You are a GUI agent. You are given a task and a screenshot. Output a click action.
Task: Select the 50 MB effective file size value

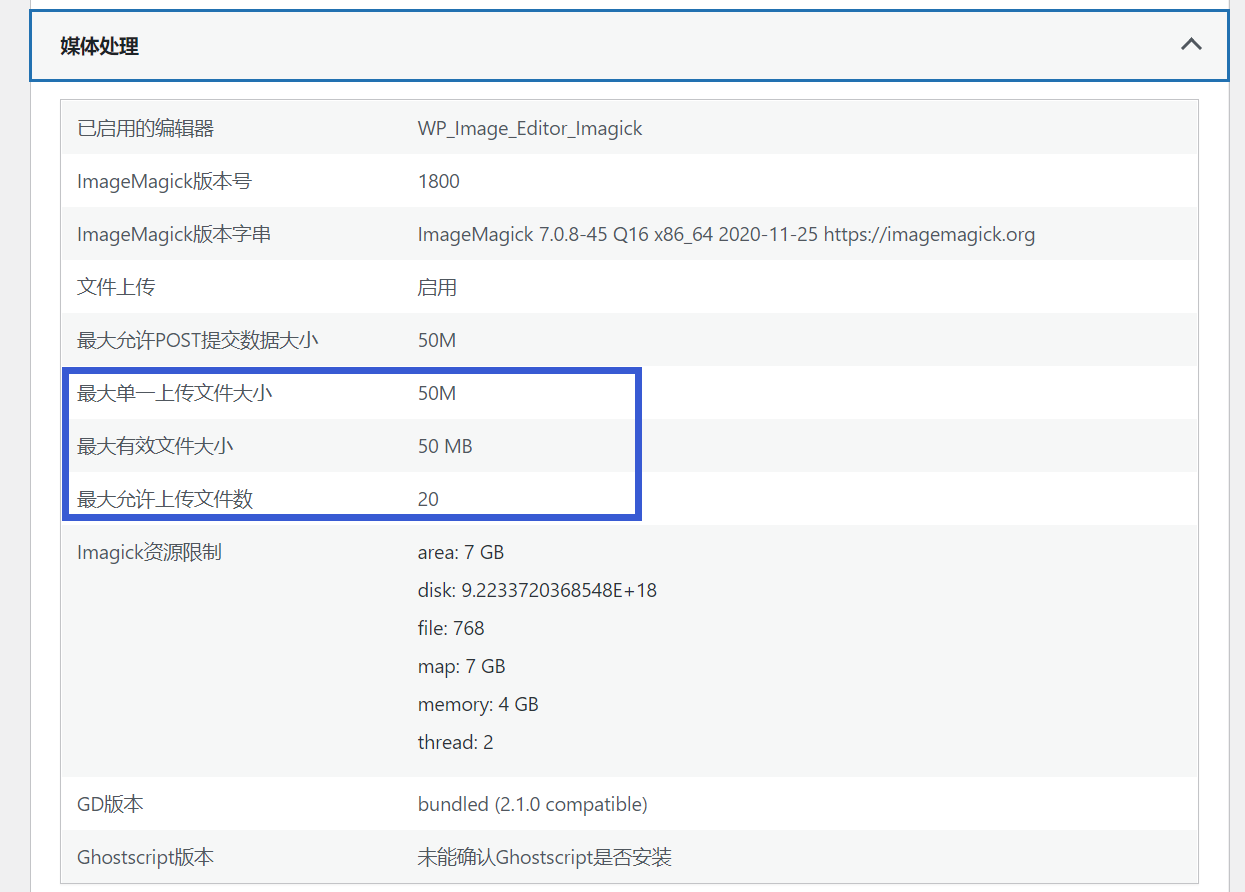(445, 446)
